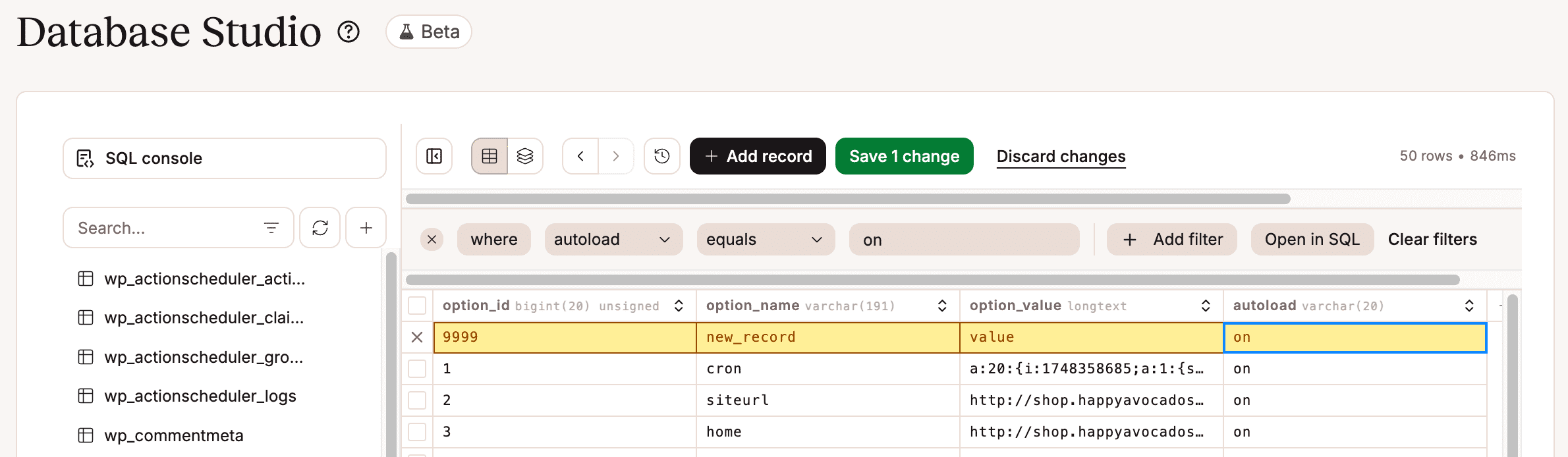Check the row with option siteurl
This screenshot has height=457, width=1568.
417,400
